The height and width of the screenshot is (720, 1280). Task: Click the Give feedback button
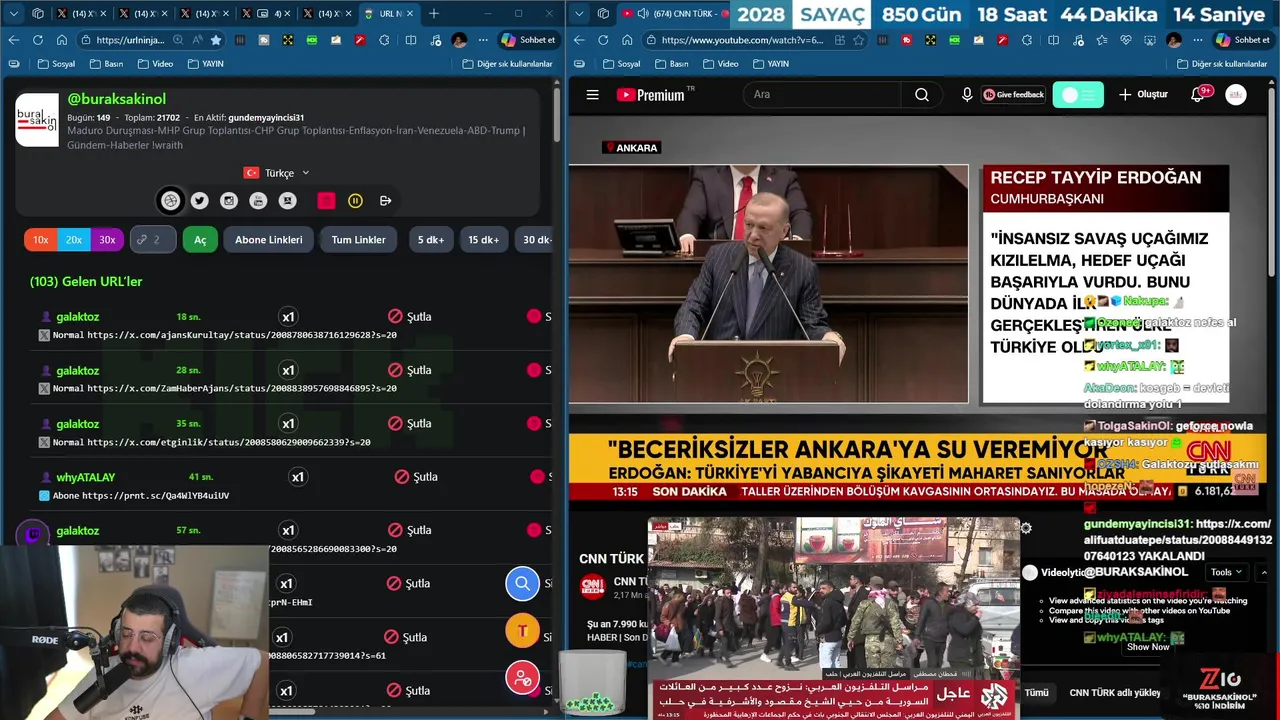point(1013,95)
